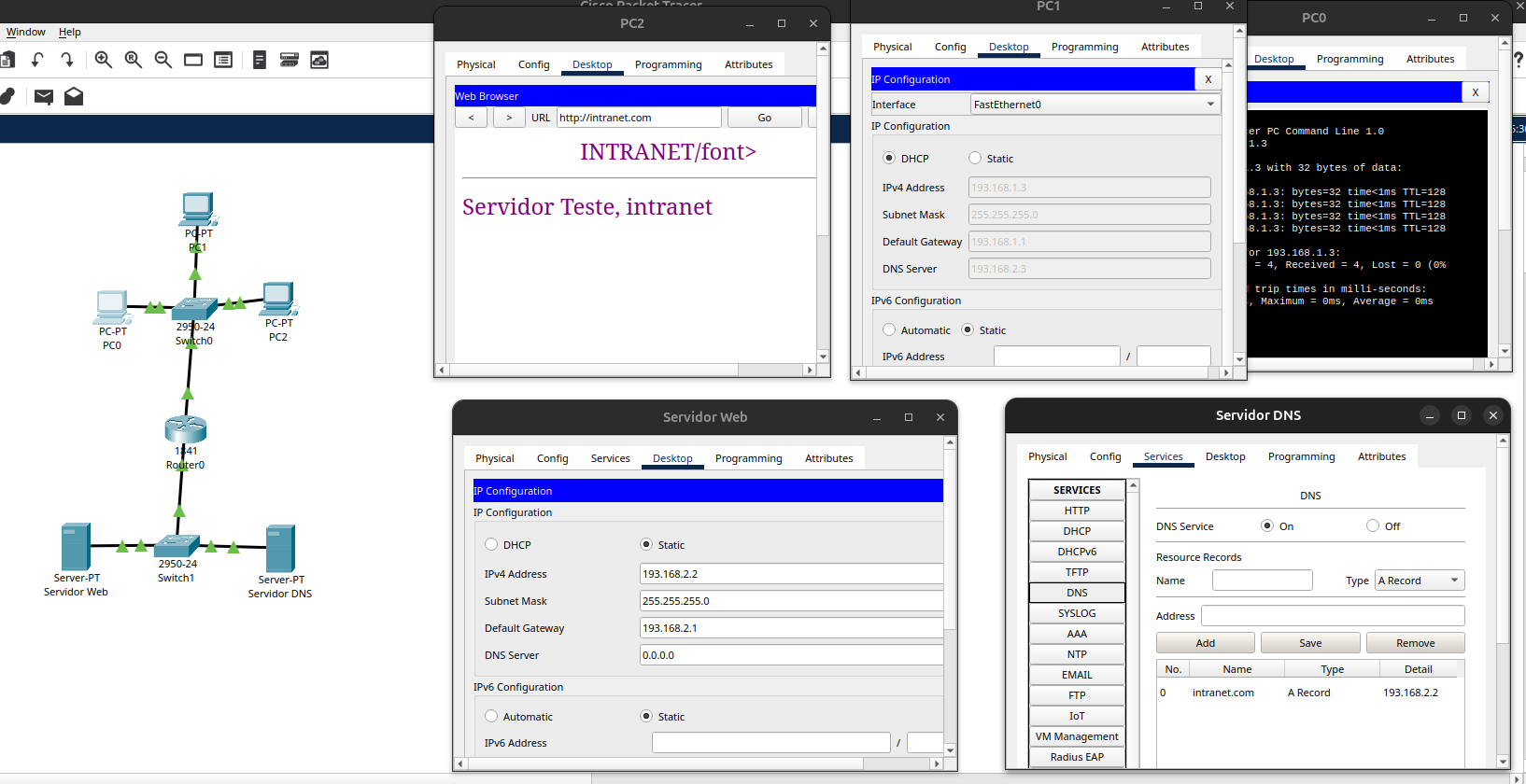Screen dimensions: 1526x784
Task: Click the list-window toolbar icon
Action: pos(223,60)
